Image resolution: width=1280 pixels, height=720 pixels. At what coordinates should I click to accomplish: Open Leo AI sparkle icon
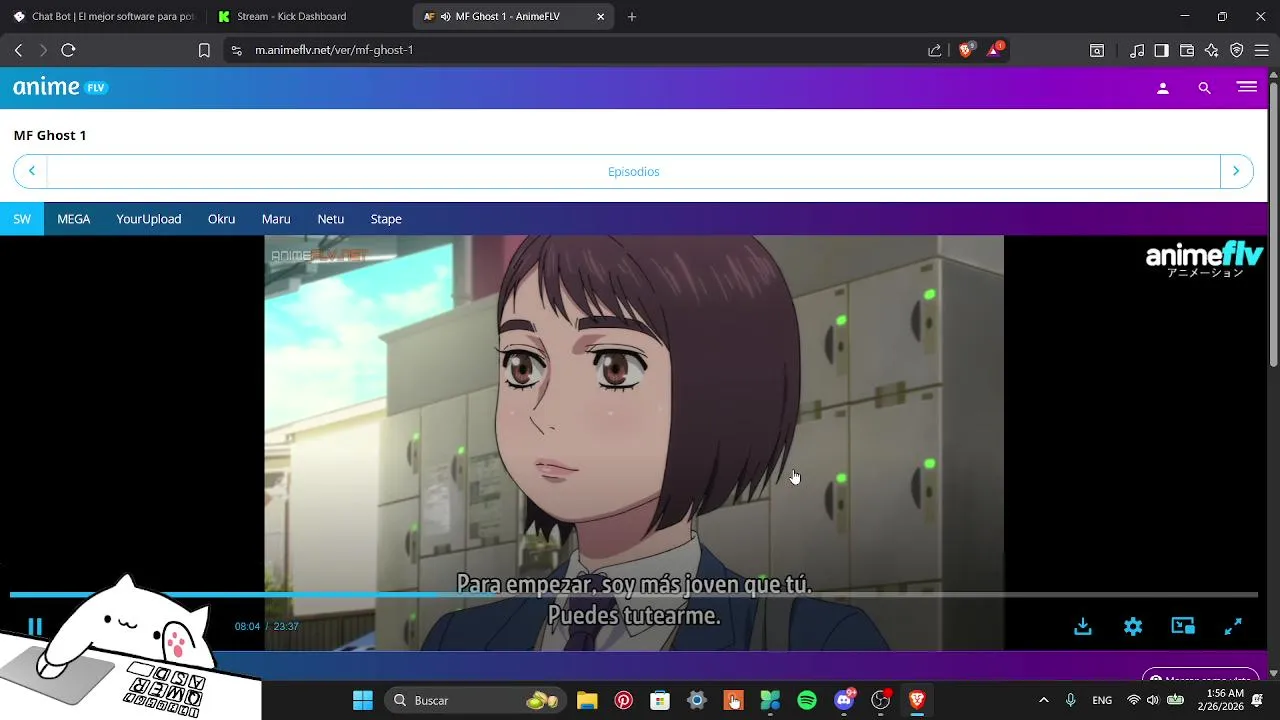pyautogui.click(x=1212, y=50)
